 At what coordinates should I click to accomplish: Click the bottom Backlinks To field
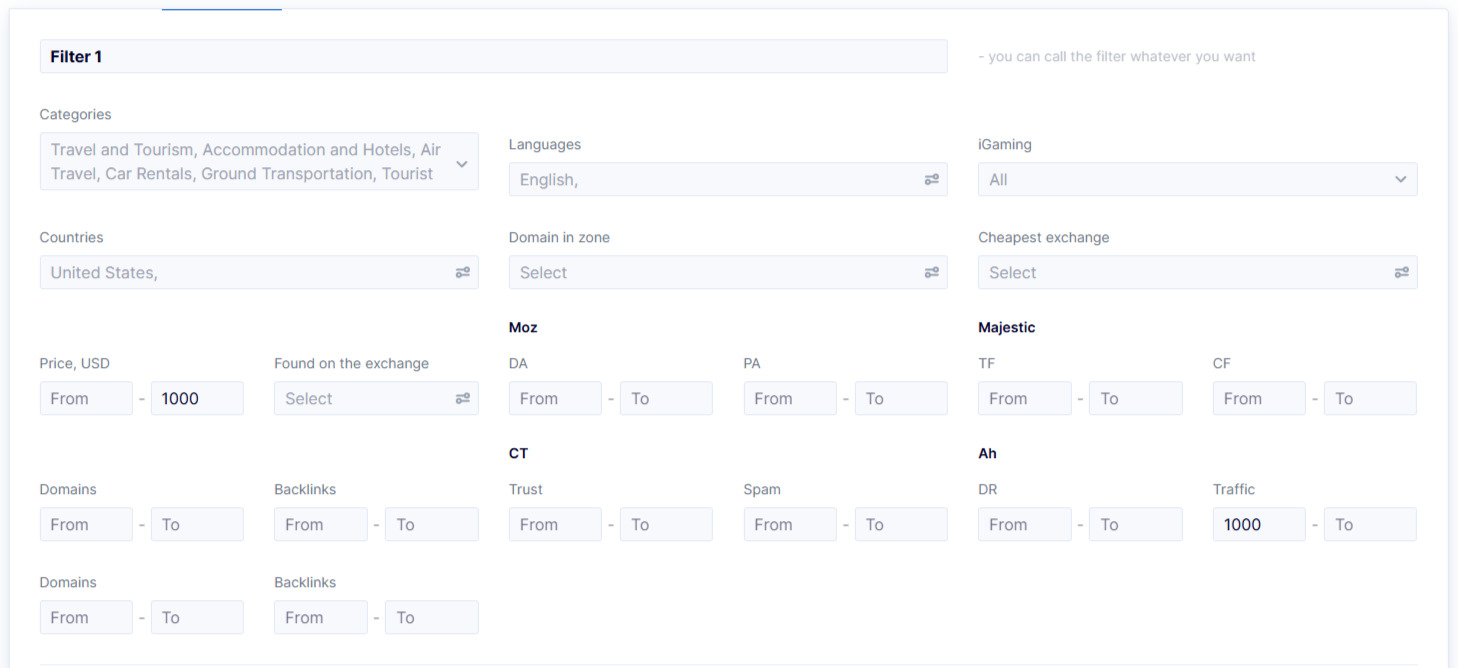click(x=431, y=617)
